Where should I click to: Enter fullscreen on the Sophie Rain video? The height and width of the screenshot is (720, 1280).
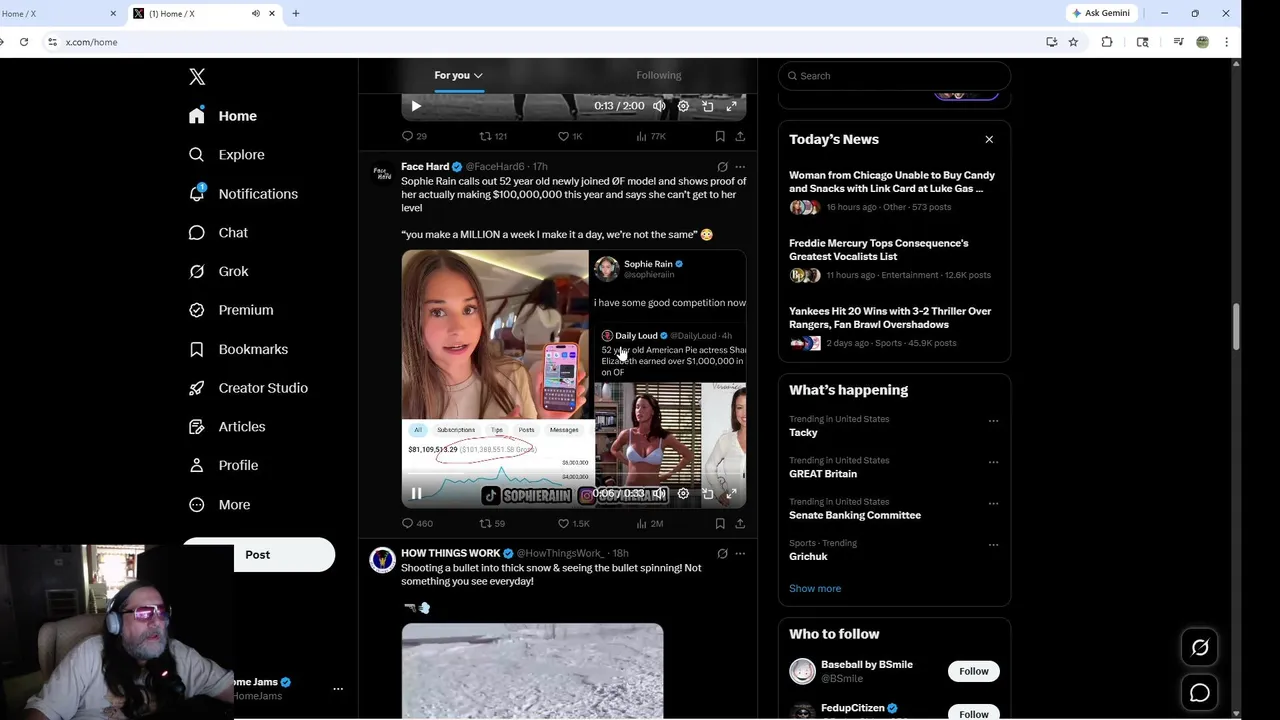[x=732, y=493]
